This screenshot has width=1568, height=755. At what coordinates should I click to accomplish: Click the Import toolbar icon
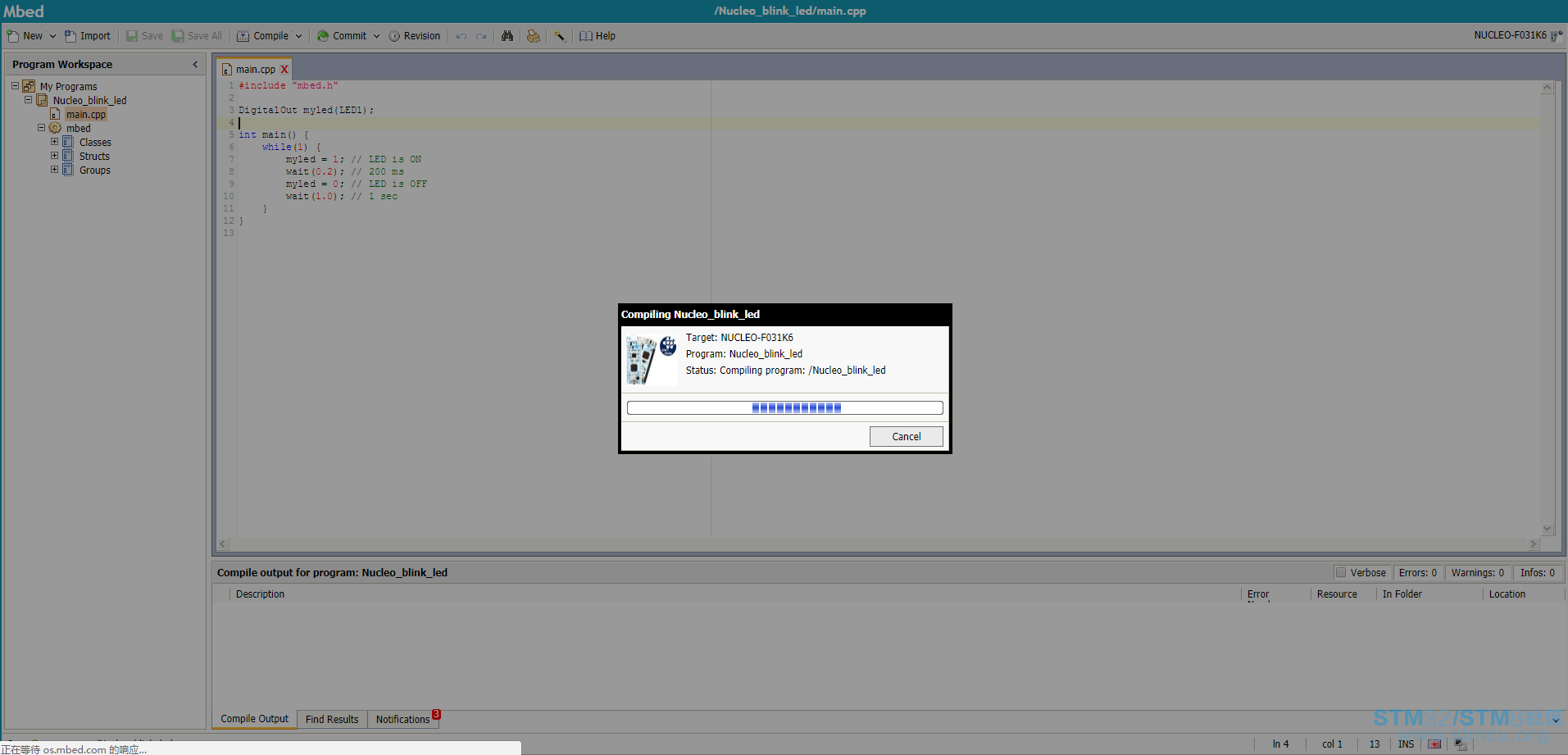[x=70, y=36]
